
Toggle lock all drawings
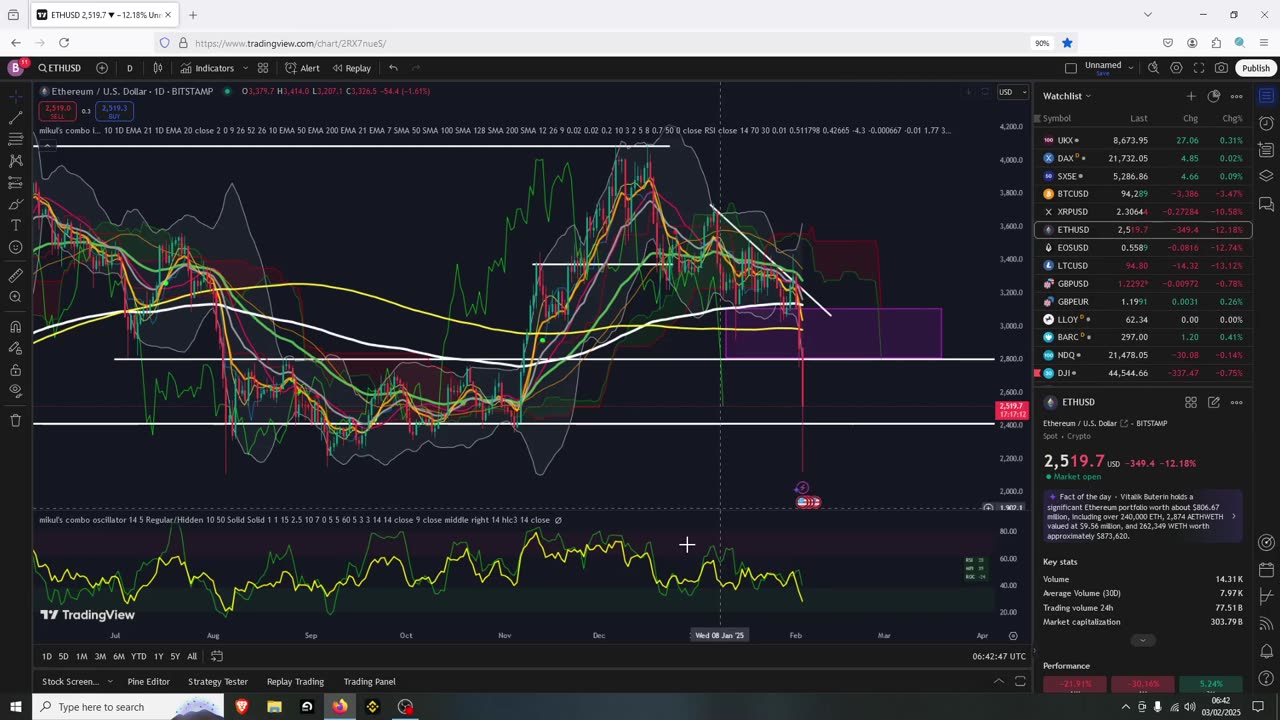coord(15,369)
